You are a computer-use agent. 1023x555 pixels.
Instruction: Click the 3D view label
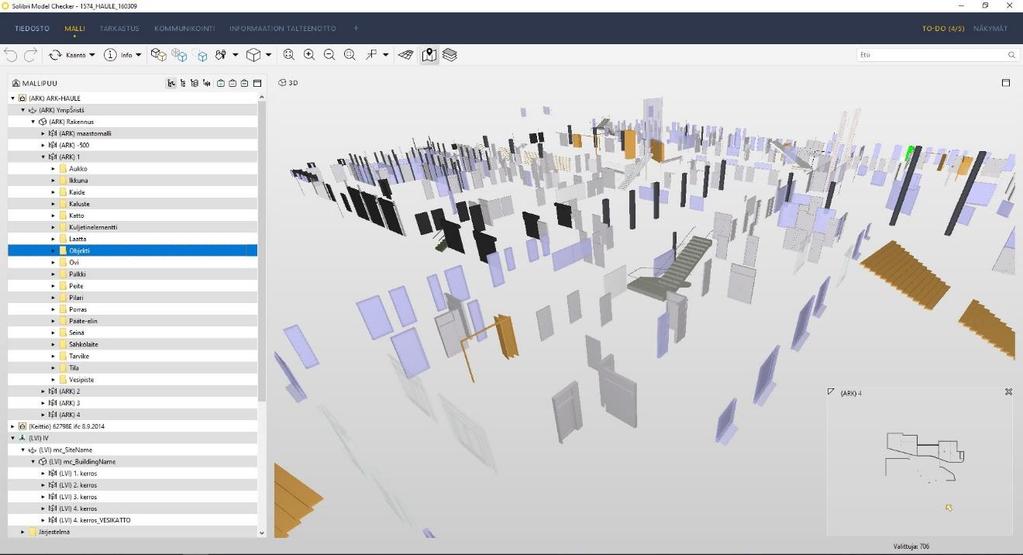tap(288, 83)
